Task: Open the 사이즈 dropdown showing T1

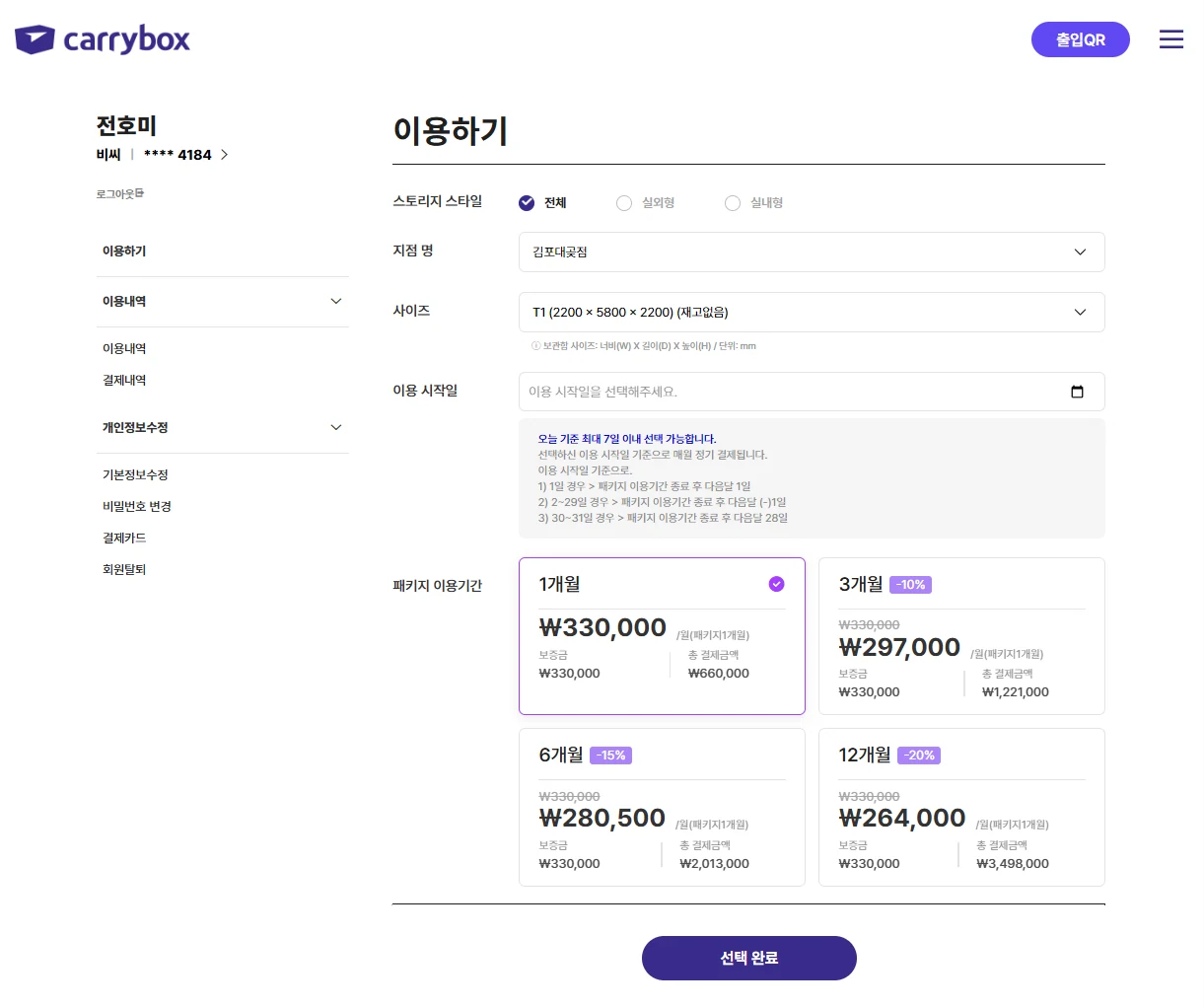Action: [x=812, y=312]
